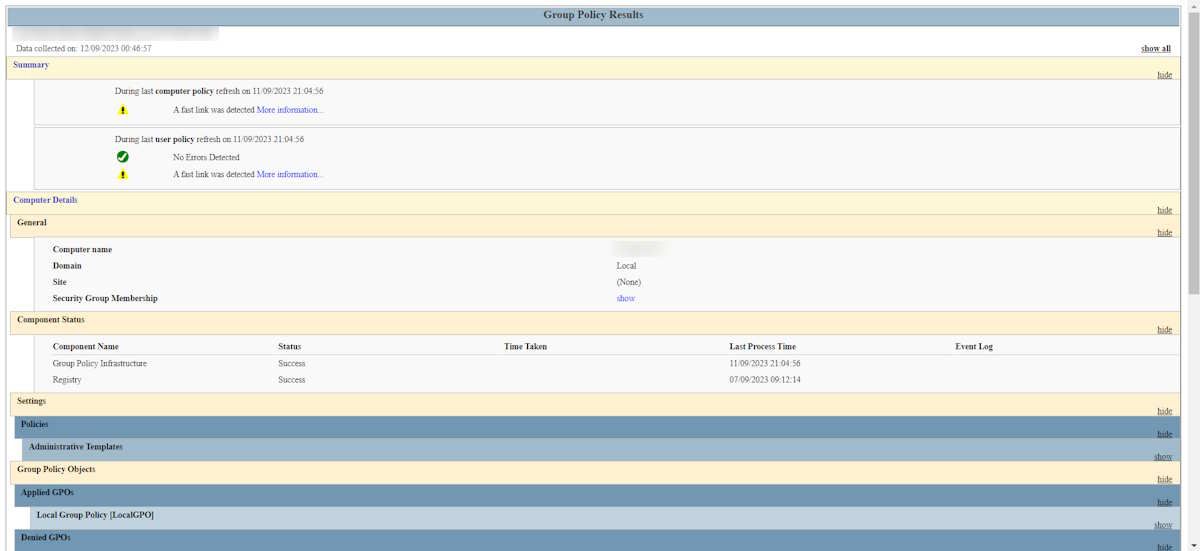Collapse the Applied GPOs section
This screenshot has width=1200, height=551.
(x=1164, y=502)
